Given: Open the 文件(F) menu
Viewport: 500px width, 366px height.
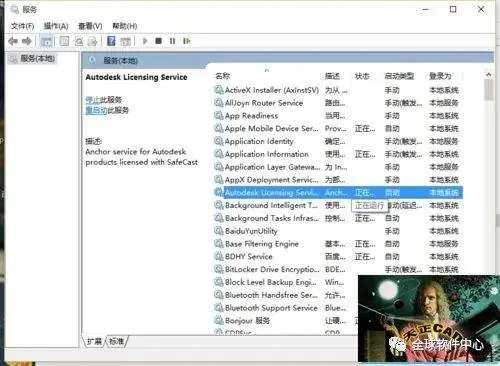Looking at the screenshot, I should pos(22,26).
